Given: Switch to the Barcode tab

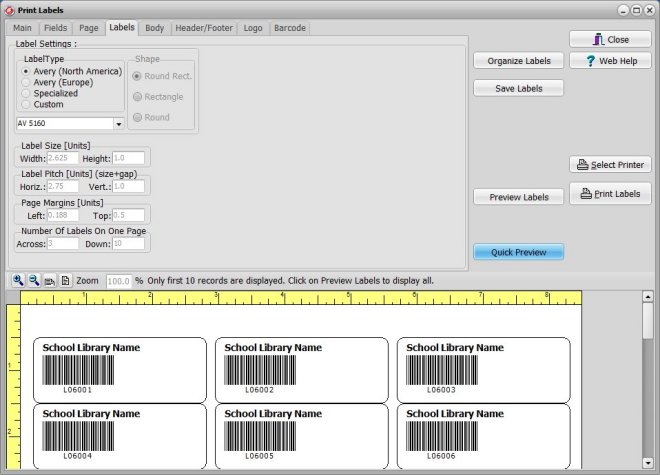Looking at the screenshot, I should (x=290, y=28).
